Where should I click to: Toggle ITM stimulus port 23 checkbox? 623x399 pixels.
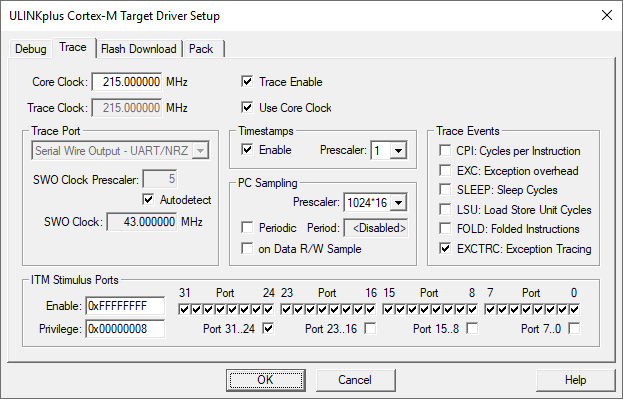tap(286, 309)
